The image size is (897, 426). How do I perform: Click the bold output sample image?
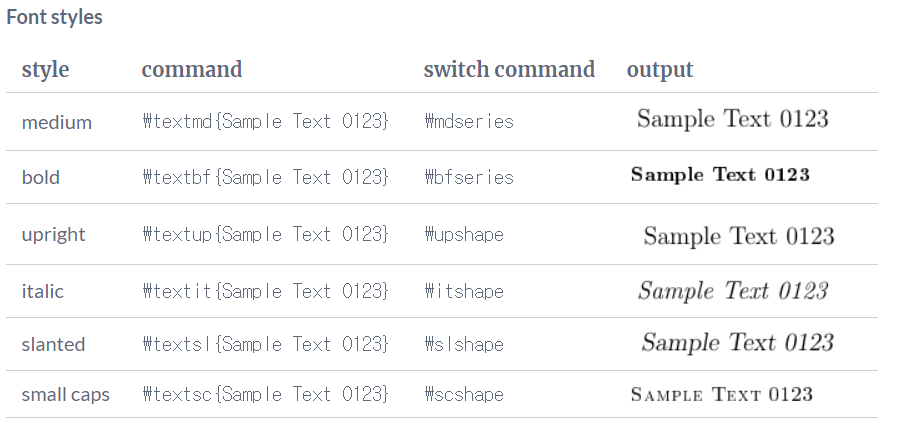720,175
